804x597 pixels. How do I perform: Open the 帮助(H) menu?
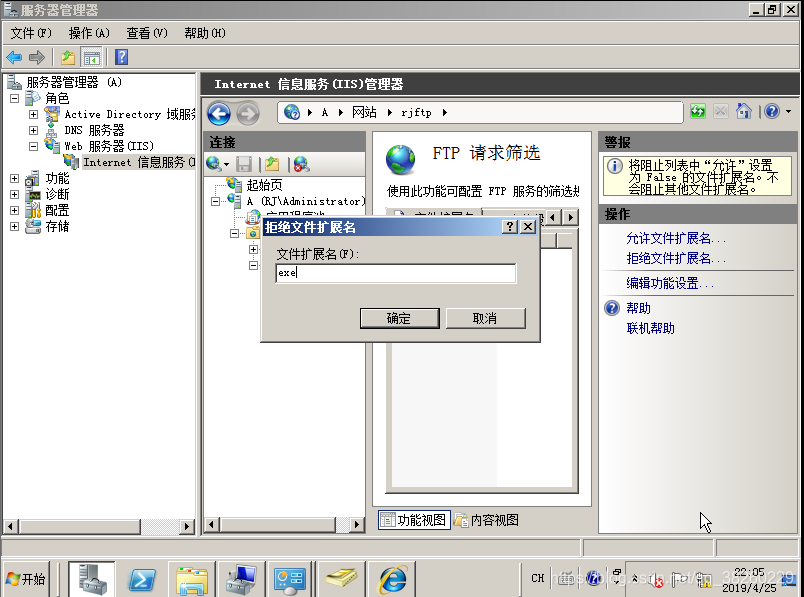(205, 33)
